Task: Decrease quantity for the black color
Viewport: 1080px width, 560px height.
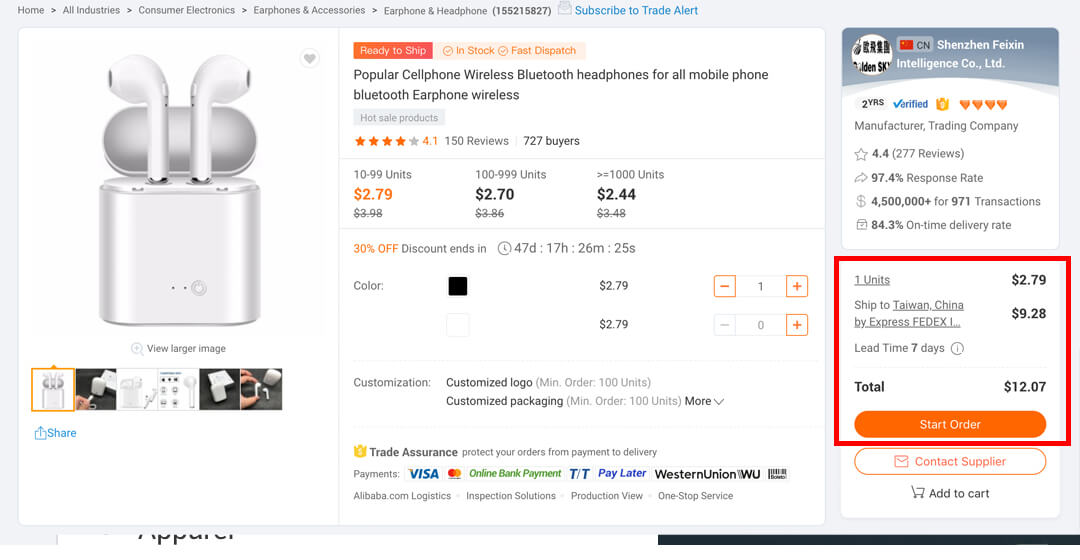Action: [x=725, y=287]
